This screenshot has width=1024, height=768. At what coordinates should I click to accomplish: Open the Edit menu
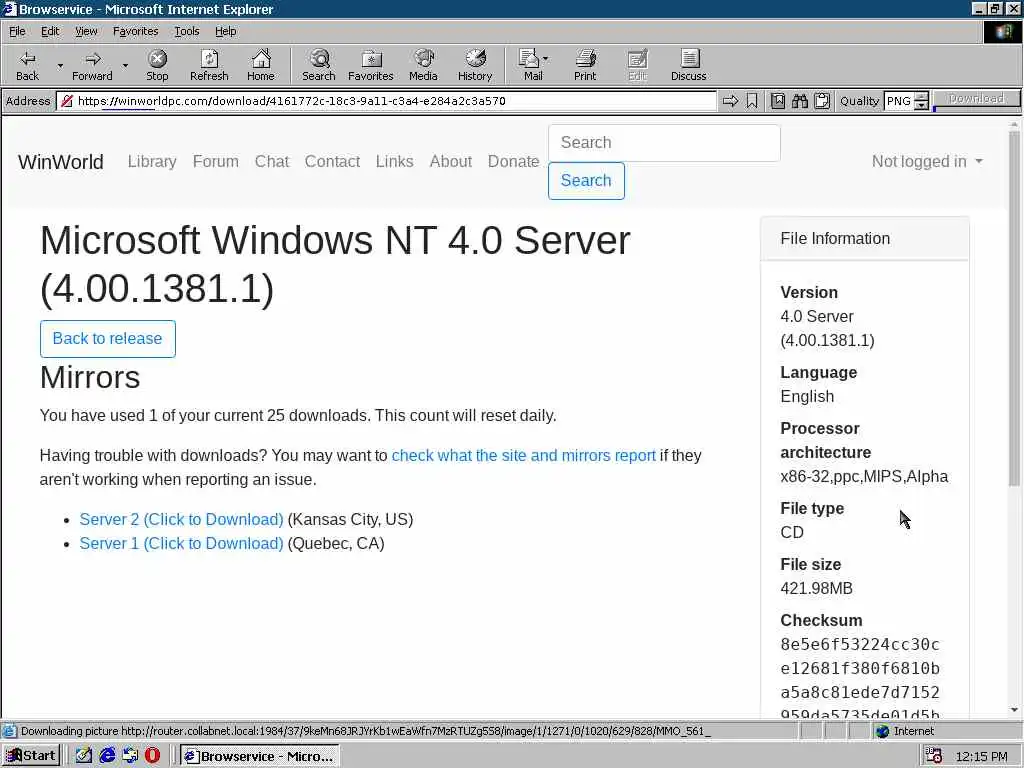coord(50,31)
